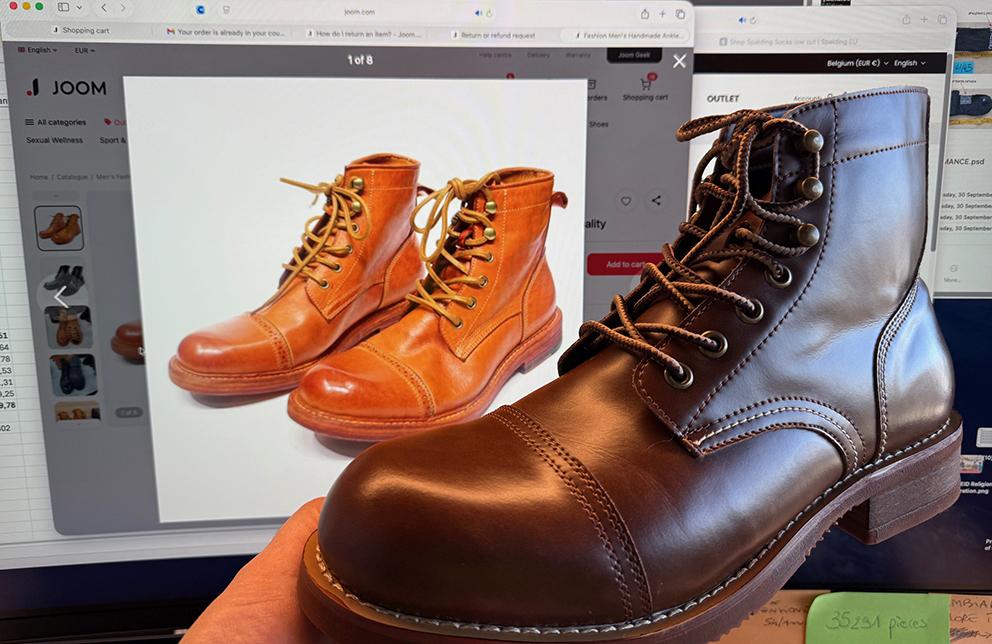The width and height of the screenshot is (992, 644).
Task: Open the All categories menu
Action: [56, 122]
